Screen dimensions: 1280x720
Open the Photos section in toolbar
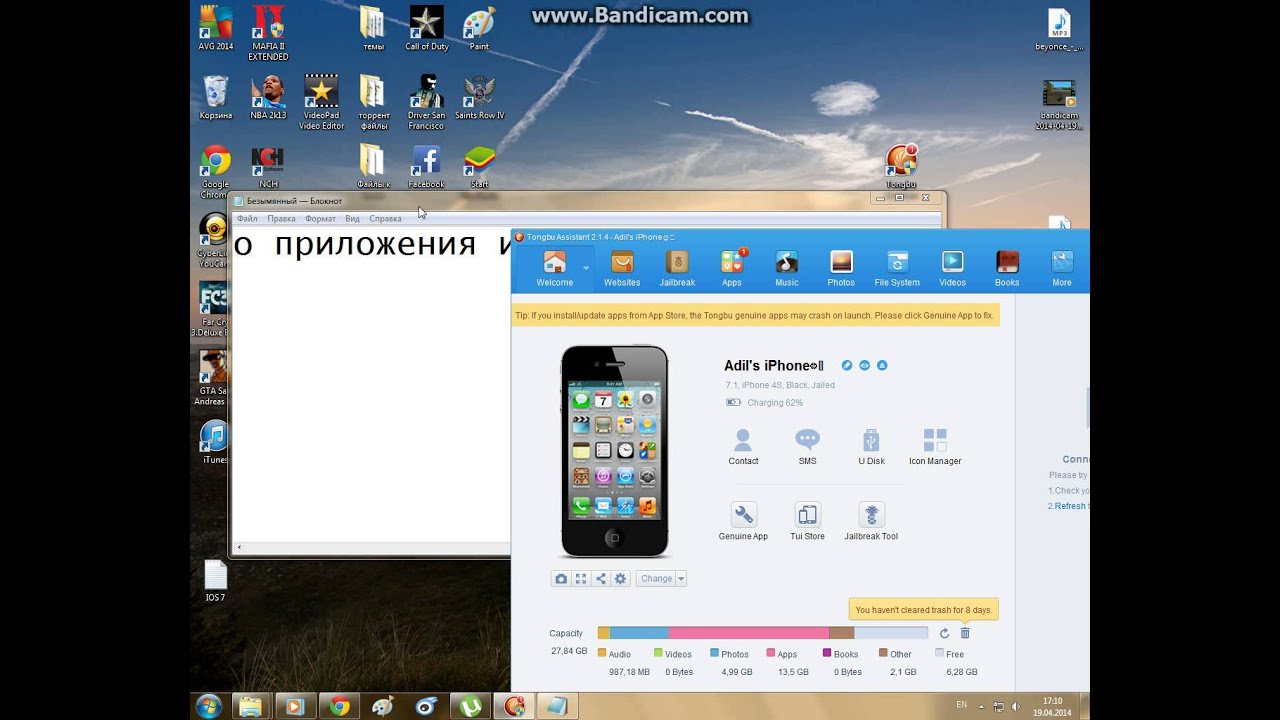pyautogui.click(x=841, y=268)
